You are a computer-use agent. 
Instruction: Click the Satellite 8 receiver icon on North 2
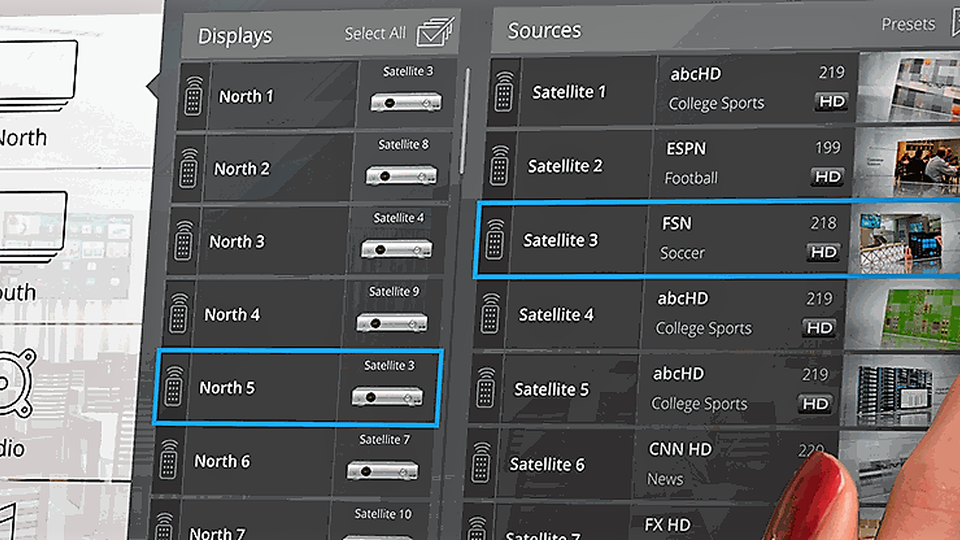tap(403, 175)
